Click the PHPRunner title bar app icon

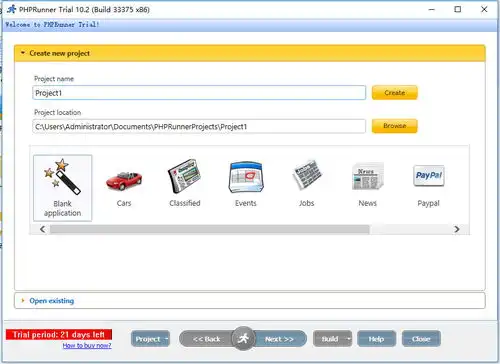12,9
